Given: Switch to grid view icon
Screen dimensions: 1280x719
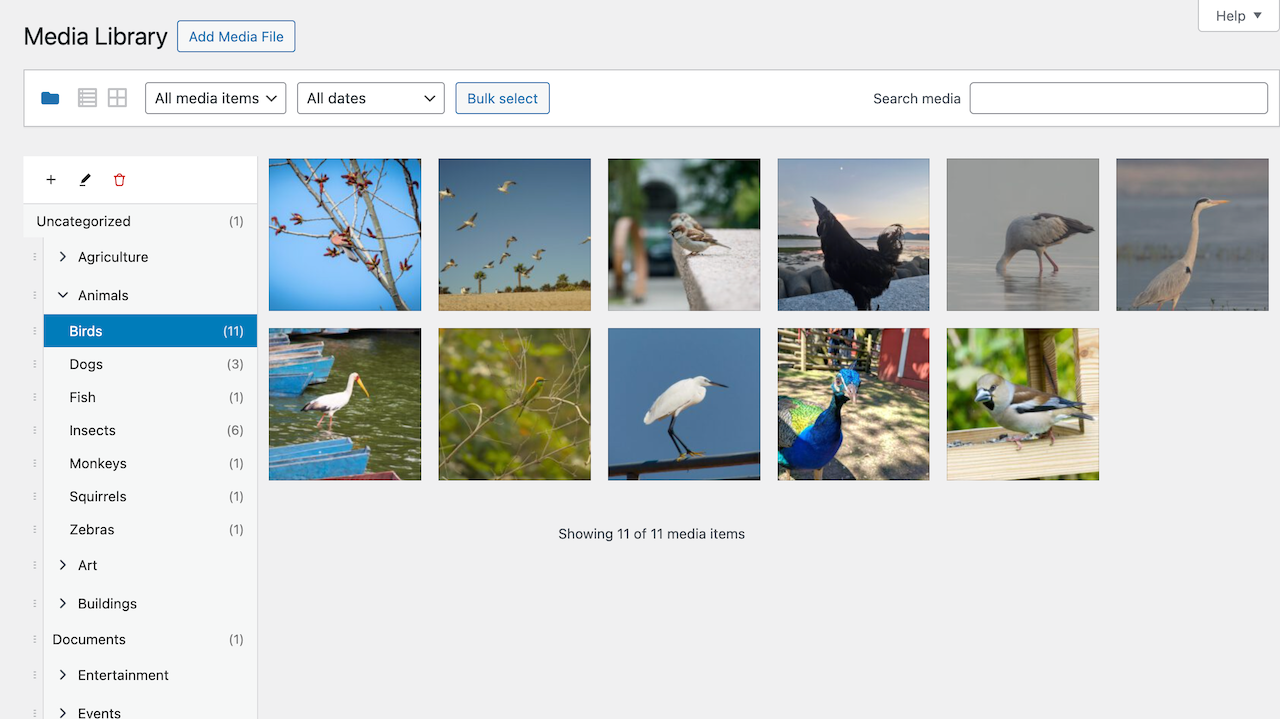Looking at the screenshot, I should (117, 98).
